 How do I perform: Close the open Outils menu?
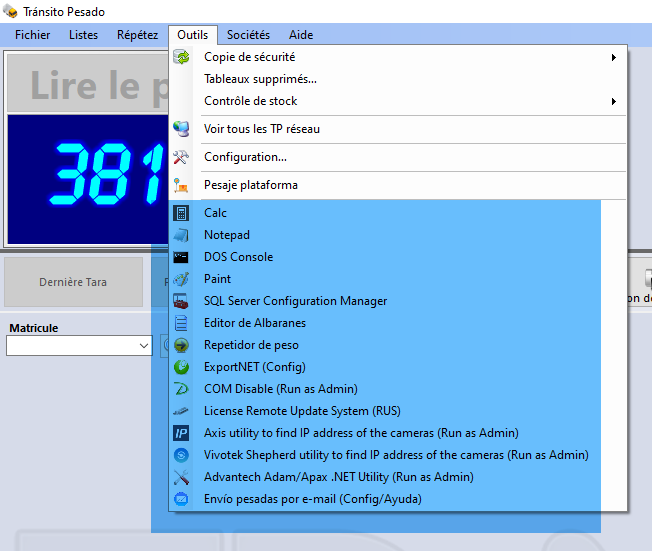(193, 35)
